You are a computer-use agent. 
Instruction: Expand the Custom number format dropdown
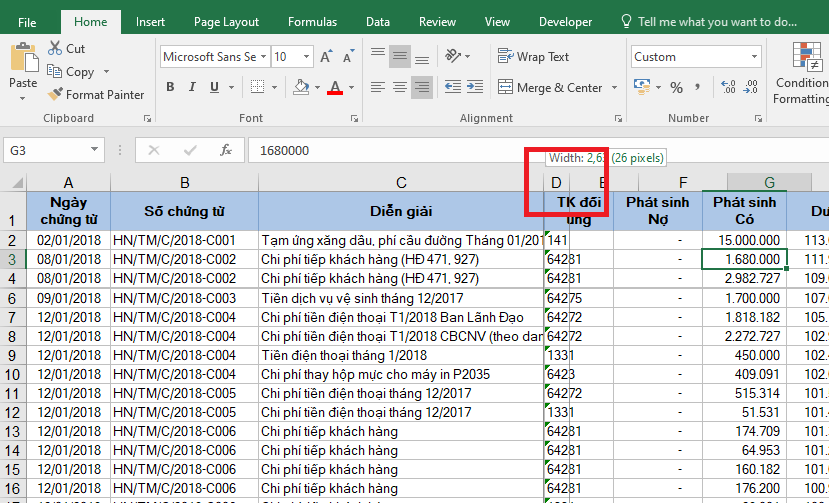tap(756, 57)
